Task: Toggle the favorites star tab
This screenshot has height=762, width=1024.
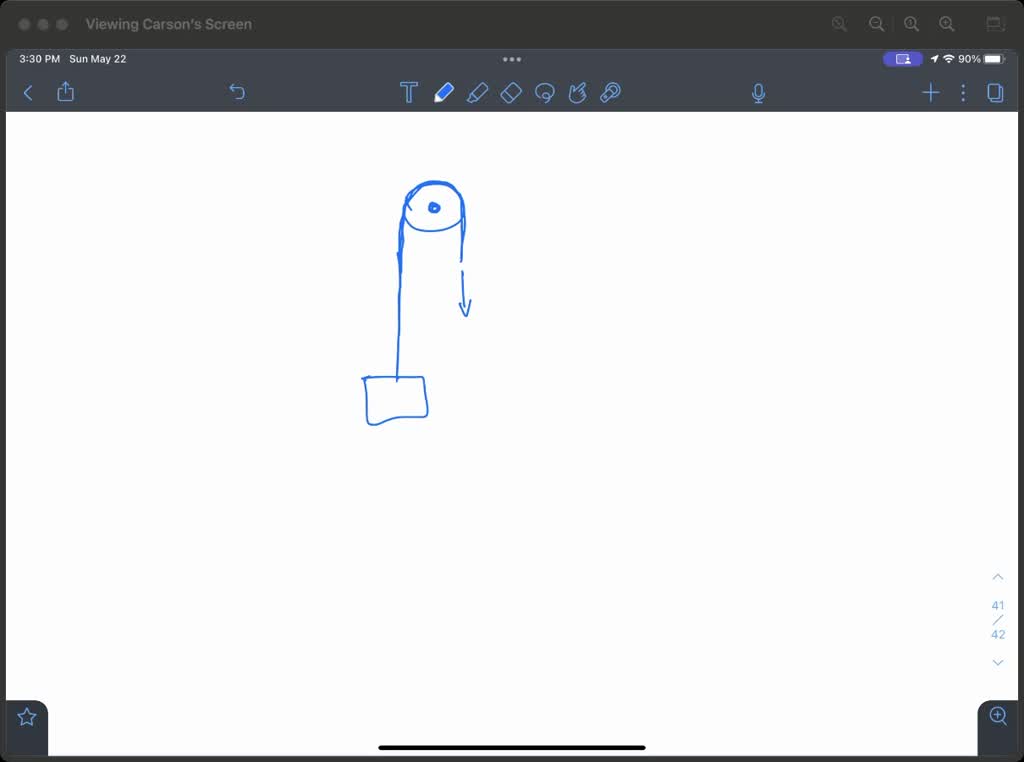Action: (x=27, y=717)
